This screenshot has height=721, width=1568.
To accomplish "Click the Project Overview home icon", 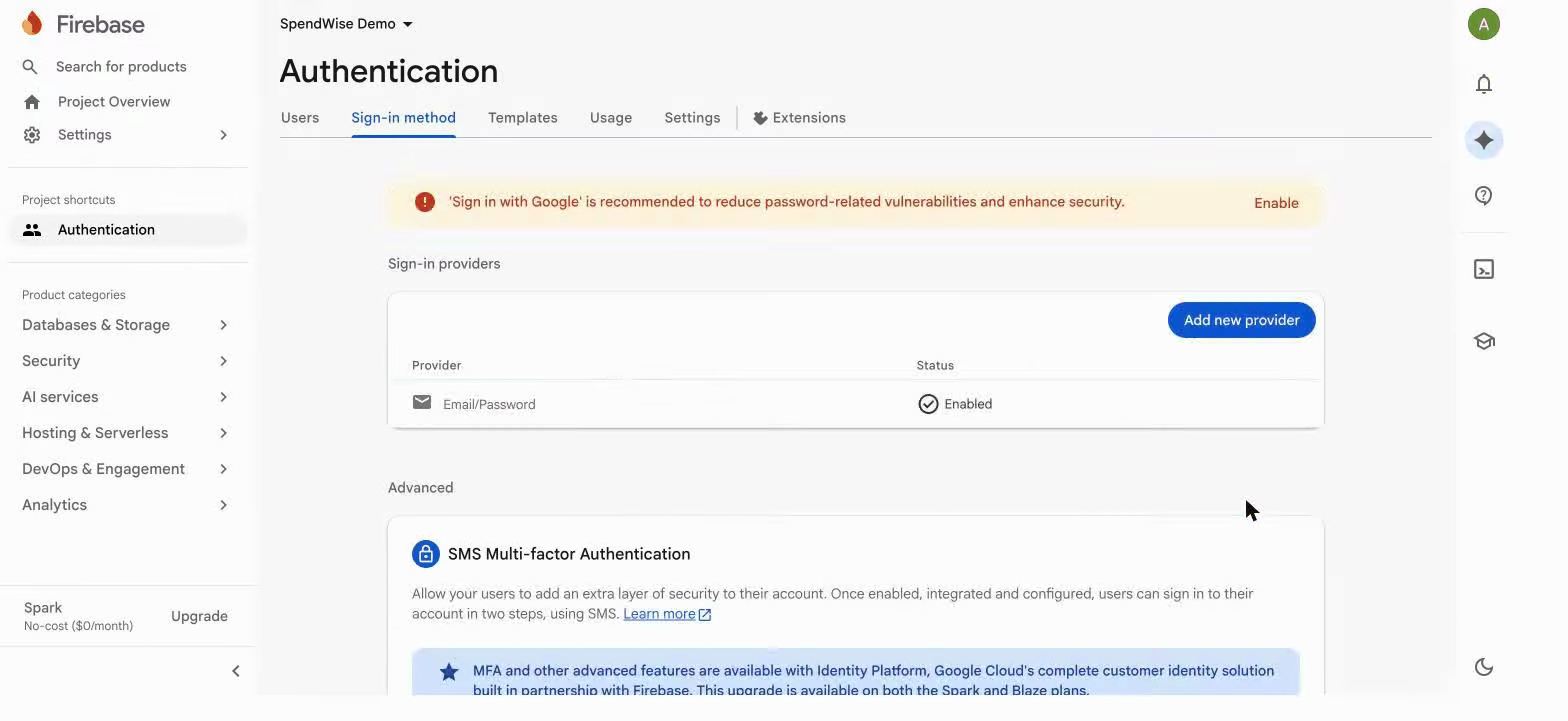I will [x=32, y=102].
